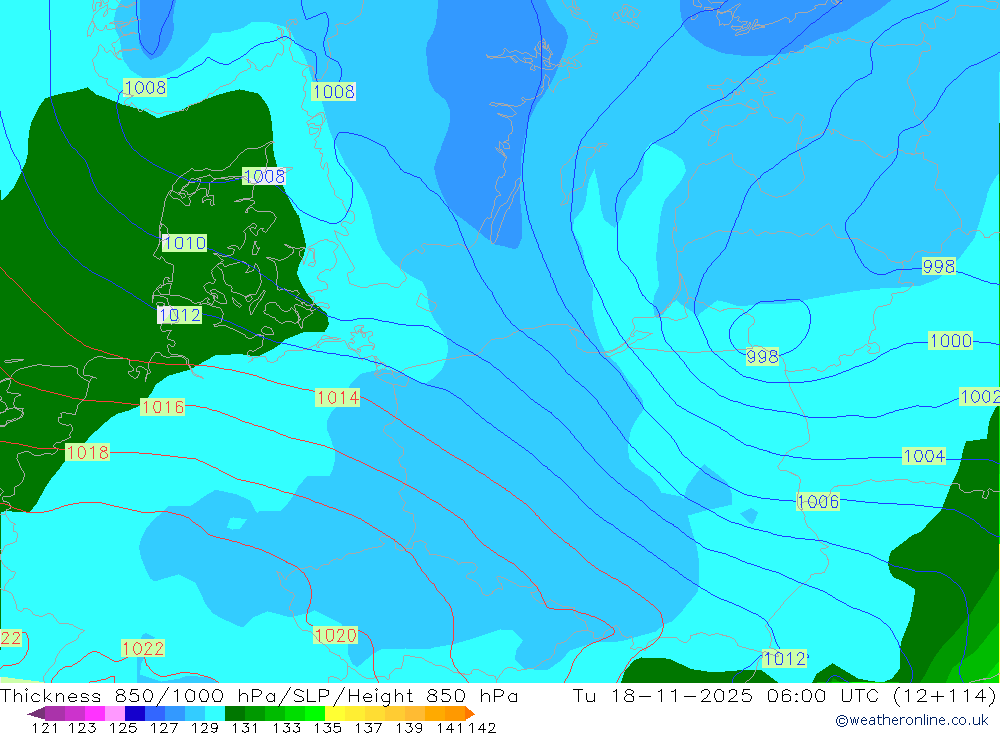
Task: Click the orange arrow tip ending the legend
Action: (470, 713)
